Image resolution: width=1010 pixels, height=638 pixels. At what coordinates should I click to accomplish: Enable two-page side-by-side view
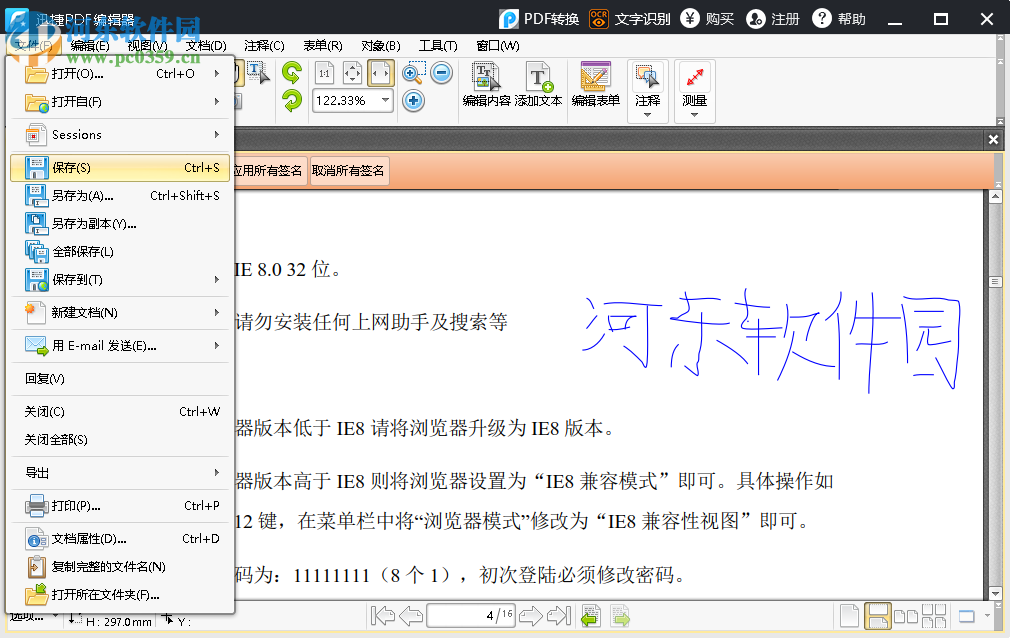(906, 615)
